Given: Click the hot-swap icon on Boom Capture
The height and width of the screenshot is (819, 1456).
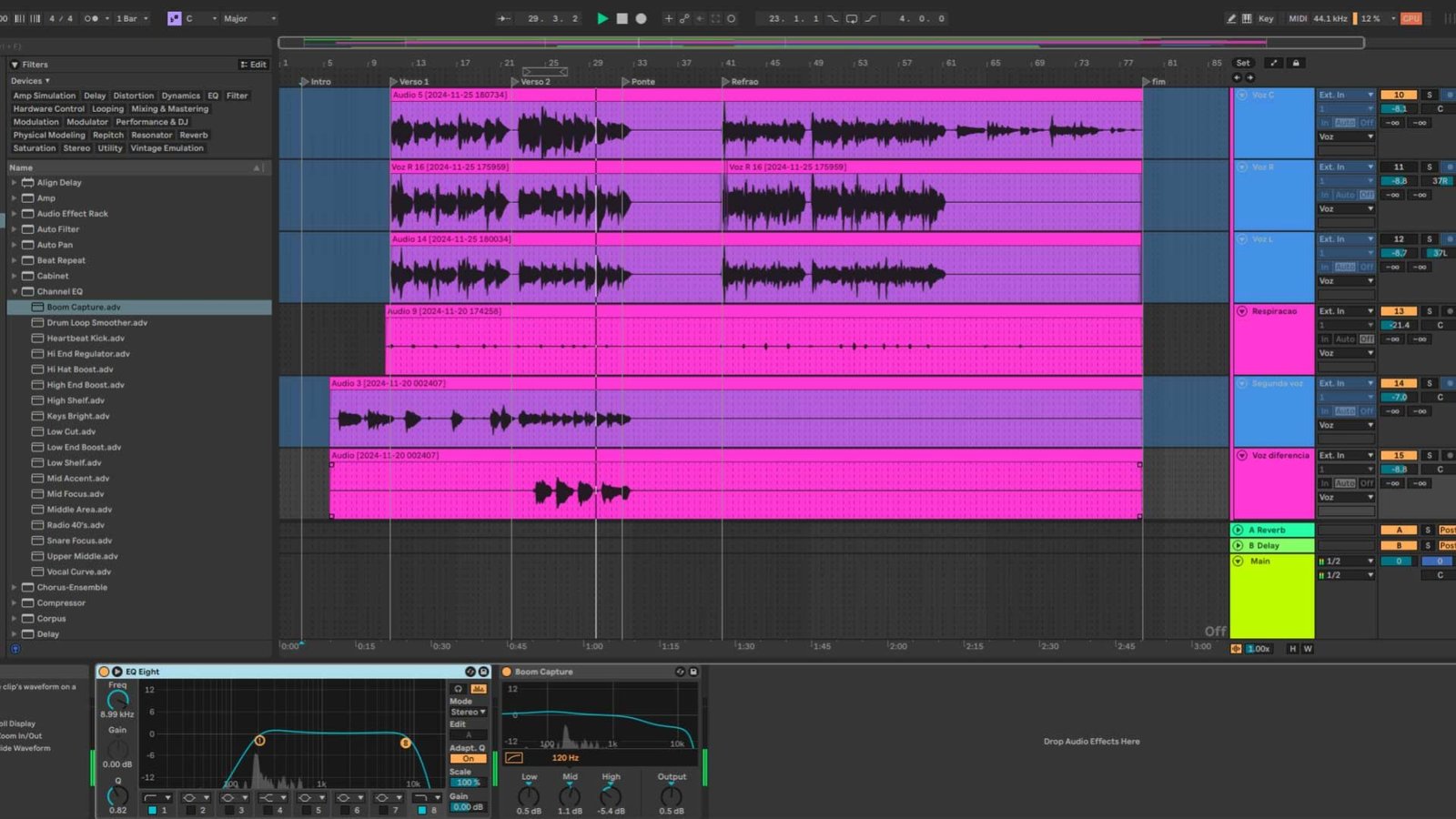Looking at the screenshot, I should 679,671.
